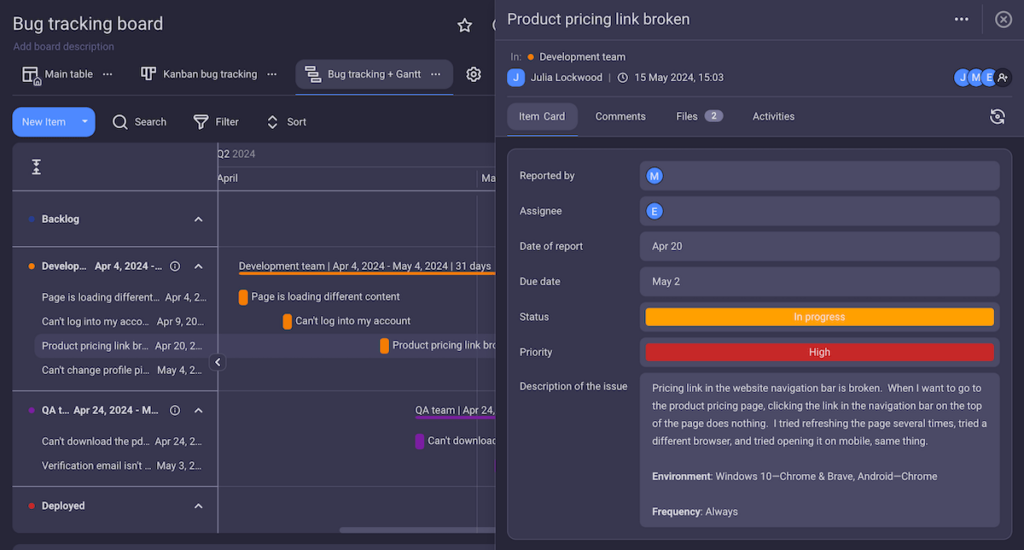This screenshot has height=550, width=1024.
Task: Open board settings gear icon
Action: (x=473, y=74)
